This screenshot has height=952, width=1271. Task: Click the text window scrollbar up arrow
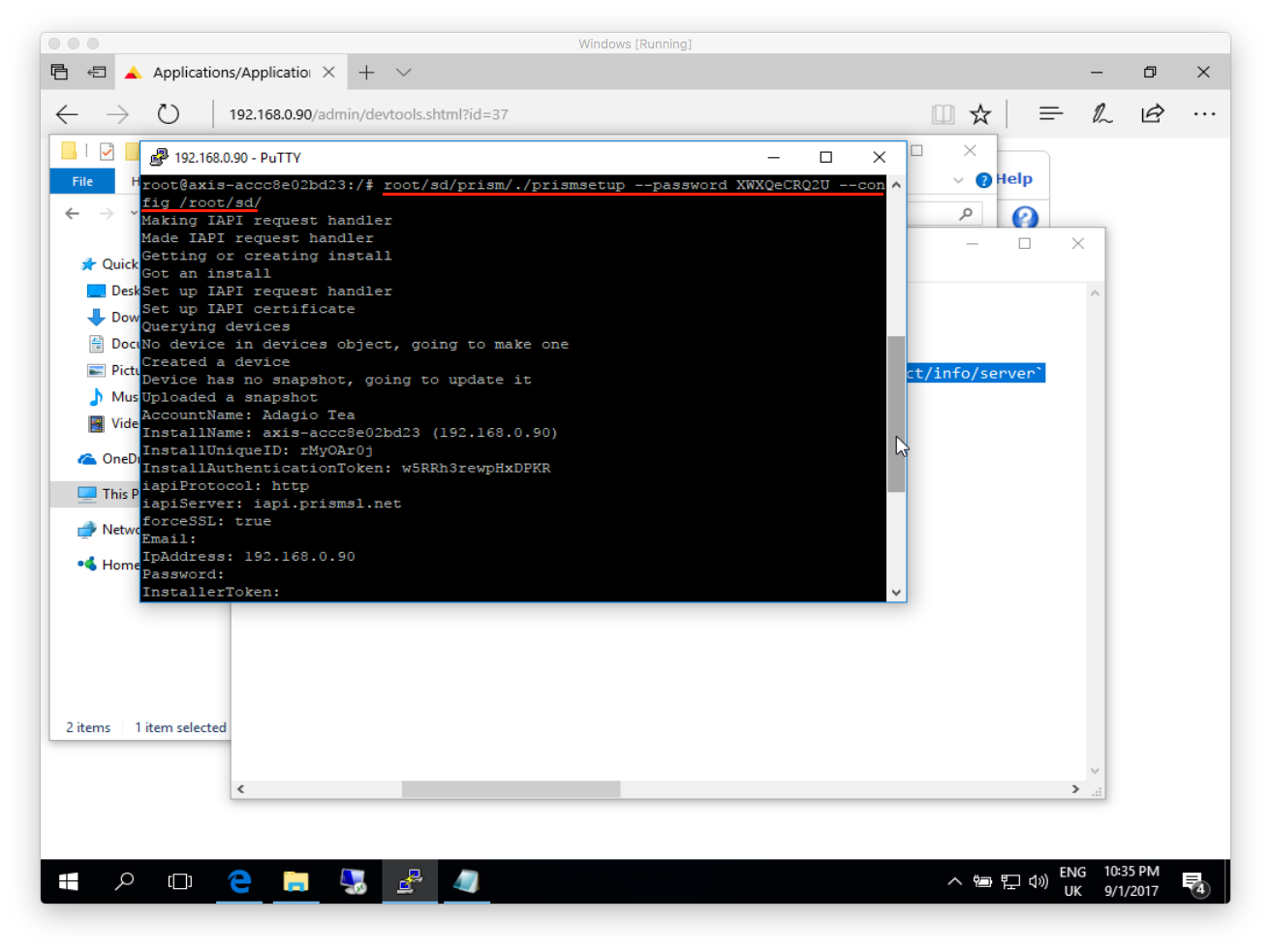pos(1095,292)
